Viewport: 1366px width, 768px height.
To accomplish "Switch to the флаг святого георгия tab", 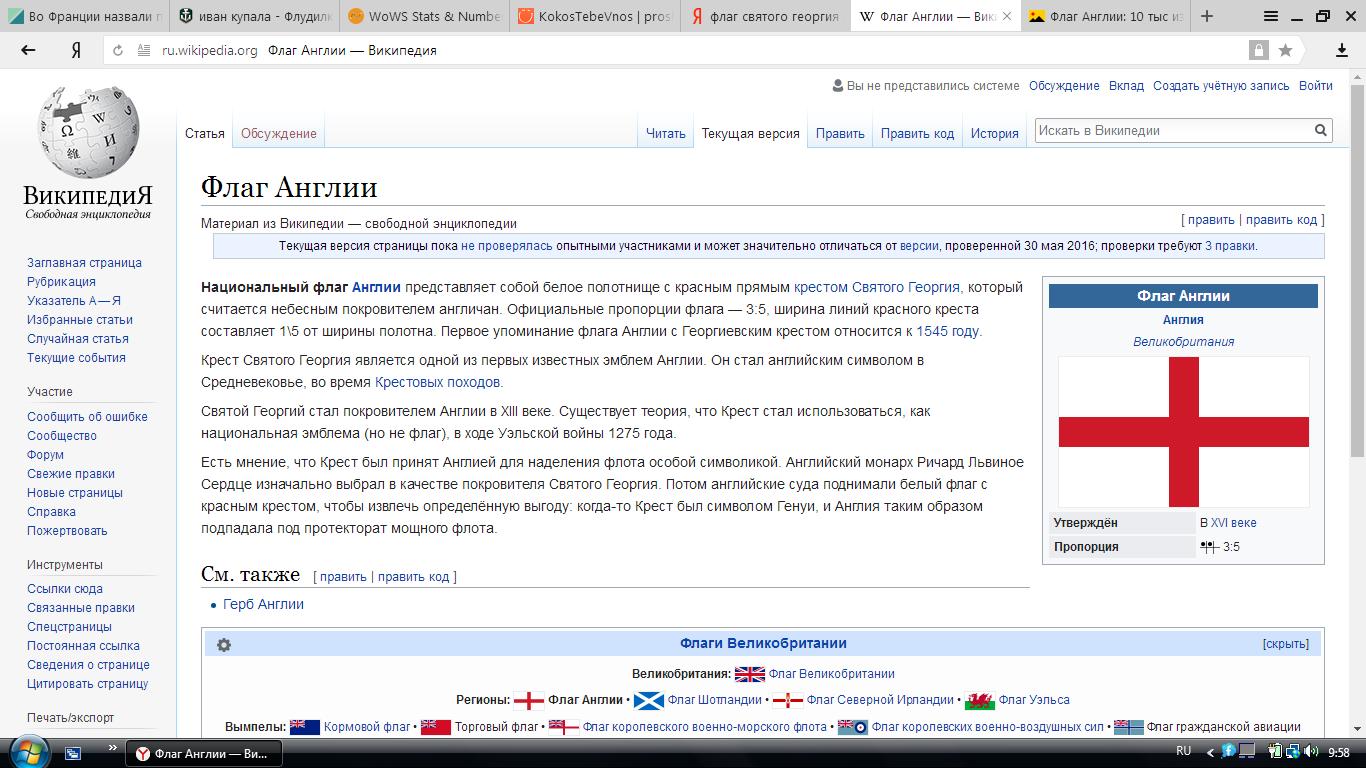I will click(765, 16).
